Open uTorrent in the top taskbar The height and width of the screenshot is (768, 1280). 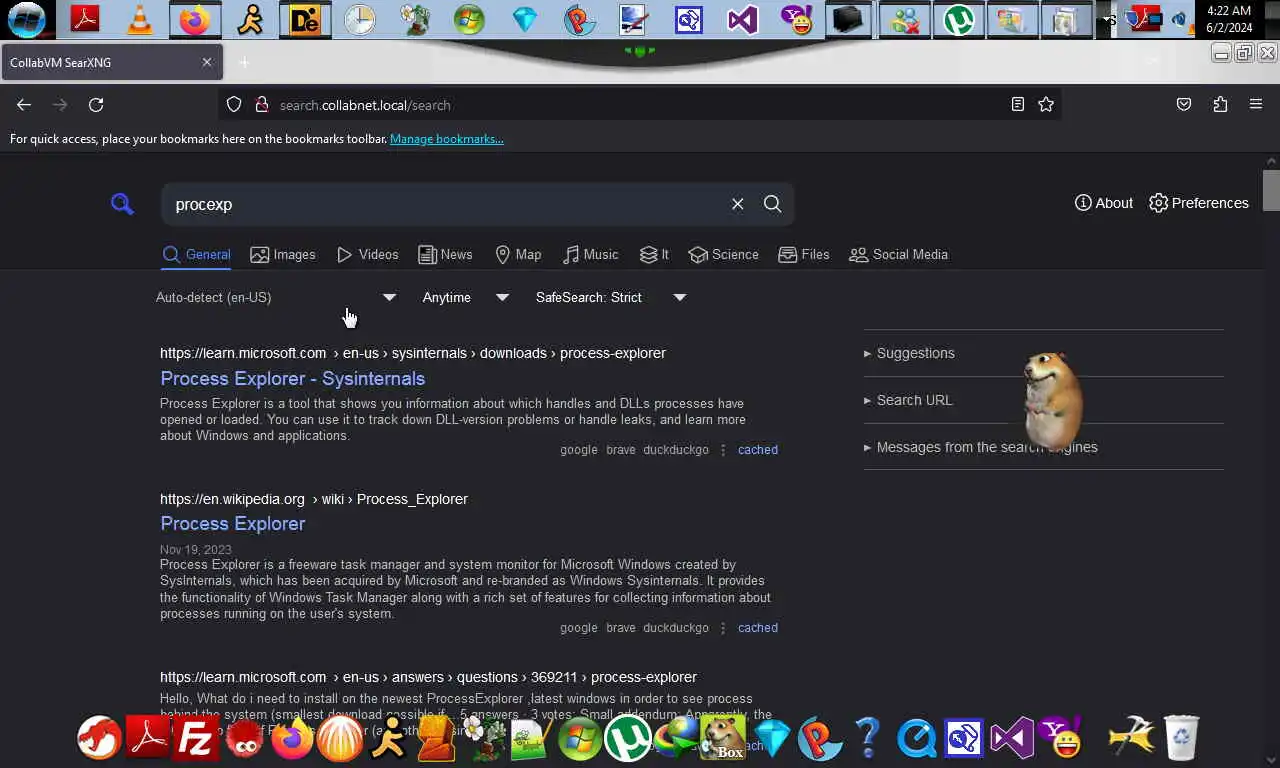[x=959, y=19]
